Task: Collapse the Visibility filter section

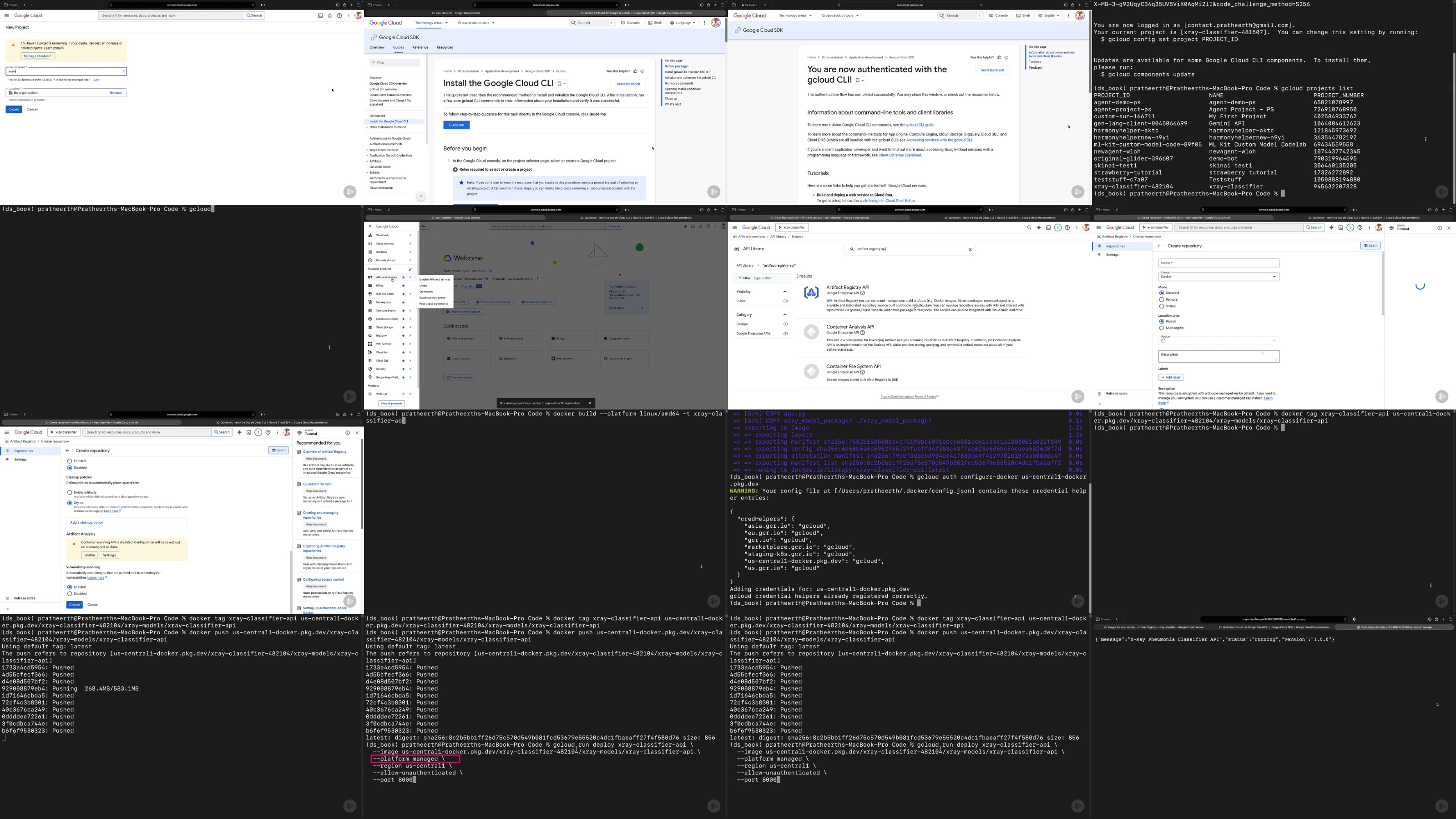Action: 784,292
